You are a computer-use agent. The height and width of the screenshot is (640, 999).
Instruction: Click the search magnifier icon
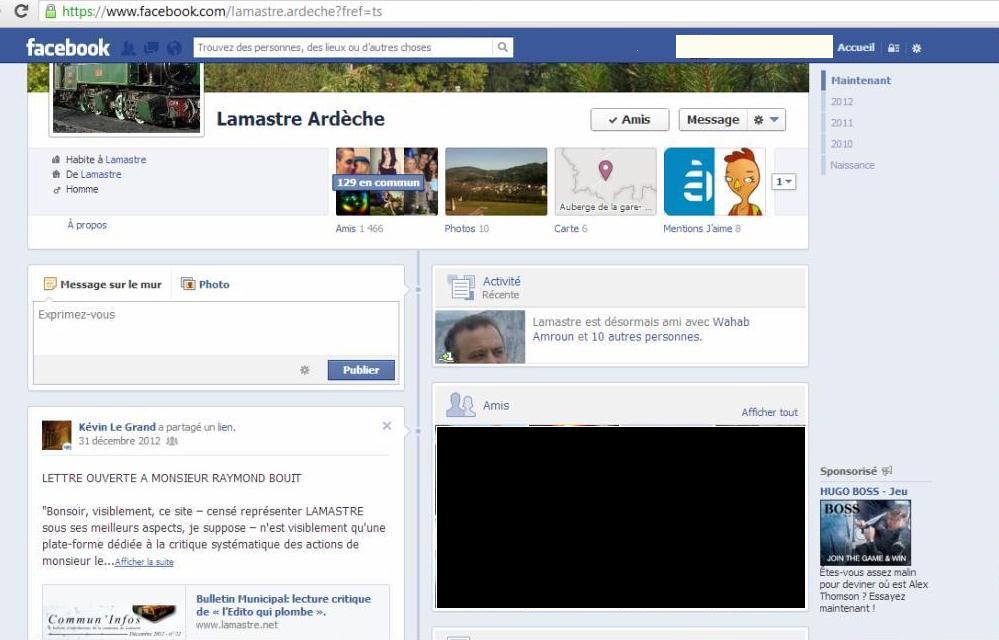pos(503,47)
